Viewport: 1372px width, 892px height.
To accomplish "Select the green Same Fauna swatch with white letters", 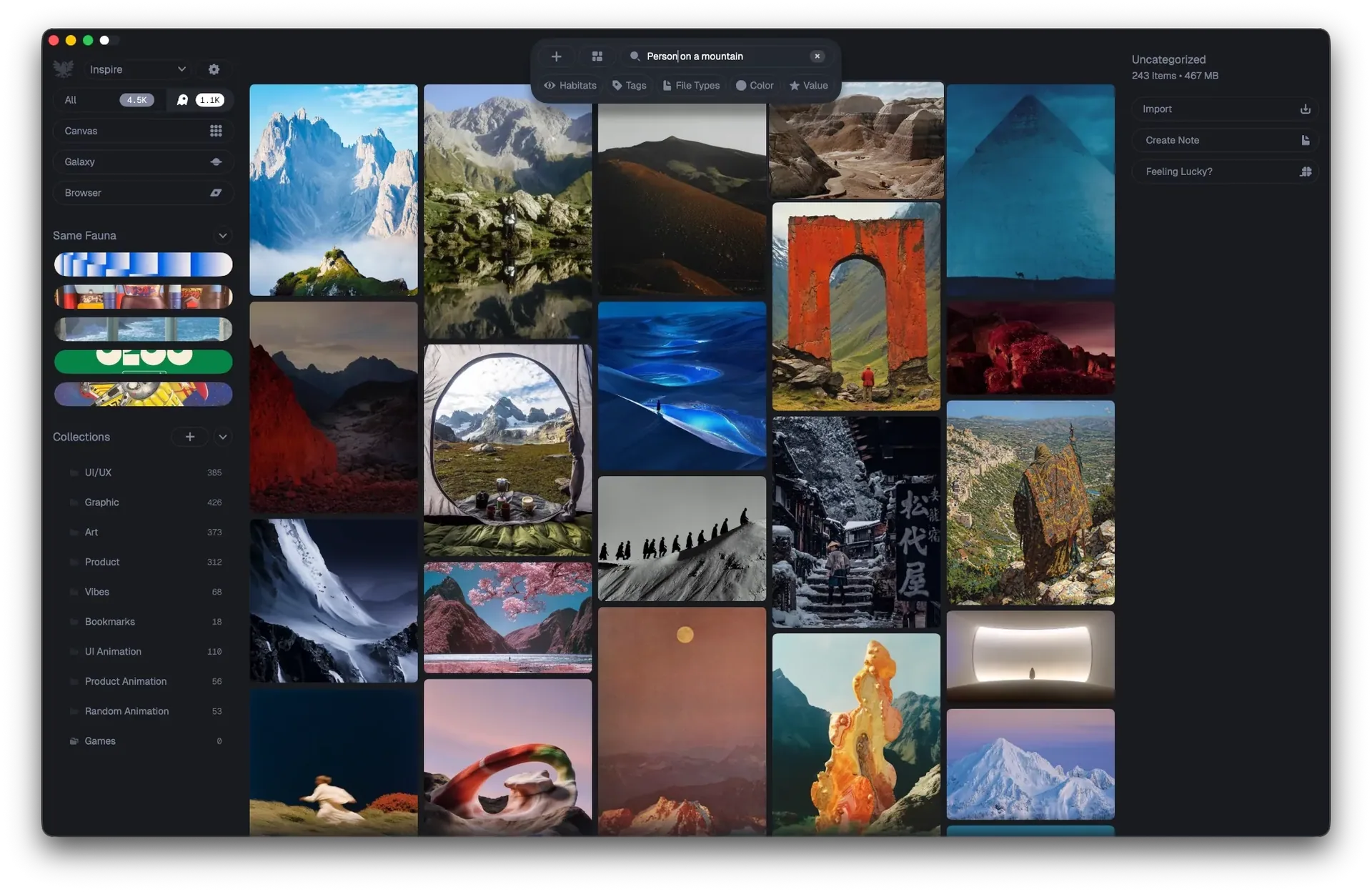I will [x=143, y=362].
